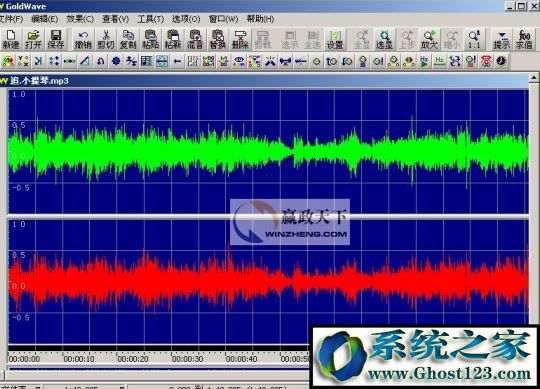The height and width of the screenshot is (389, 540).
Task: Click the 剪切 (Cut) scissors icon
Action: point(106,39)
